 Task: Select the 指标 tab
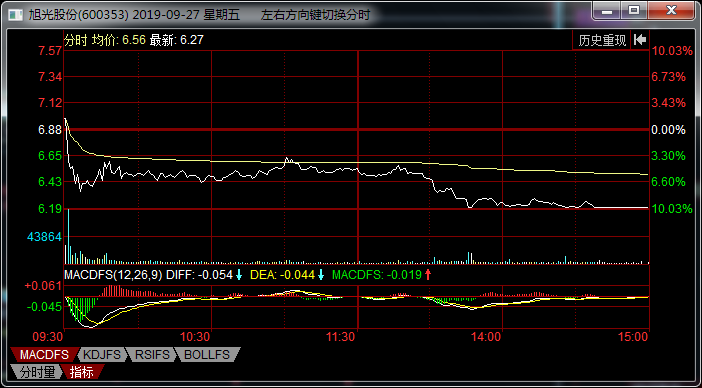(82, 372)
